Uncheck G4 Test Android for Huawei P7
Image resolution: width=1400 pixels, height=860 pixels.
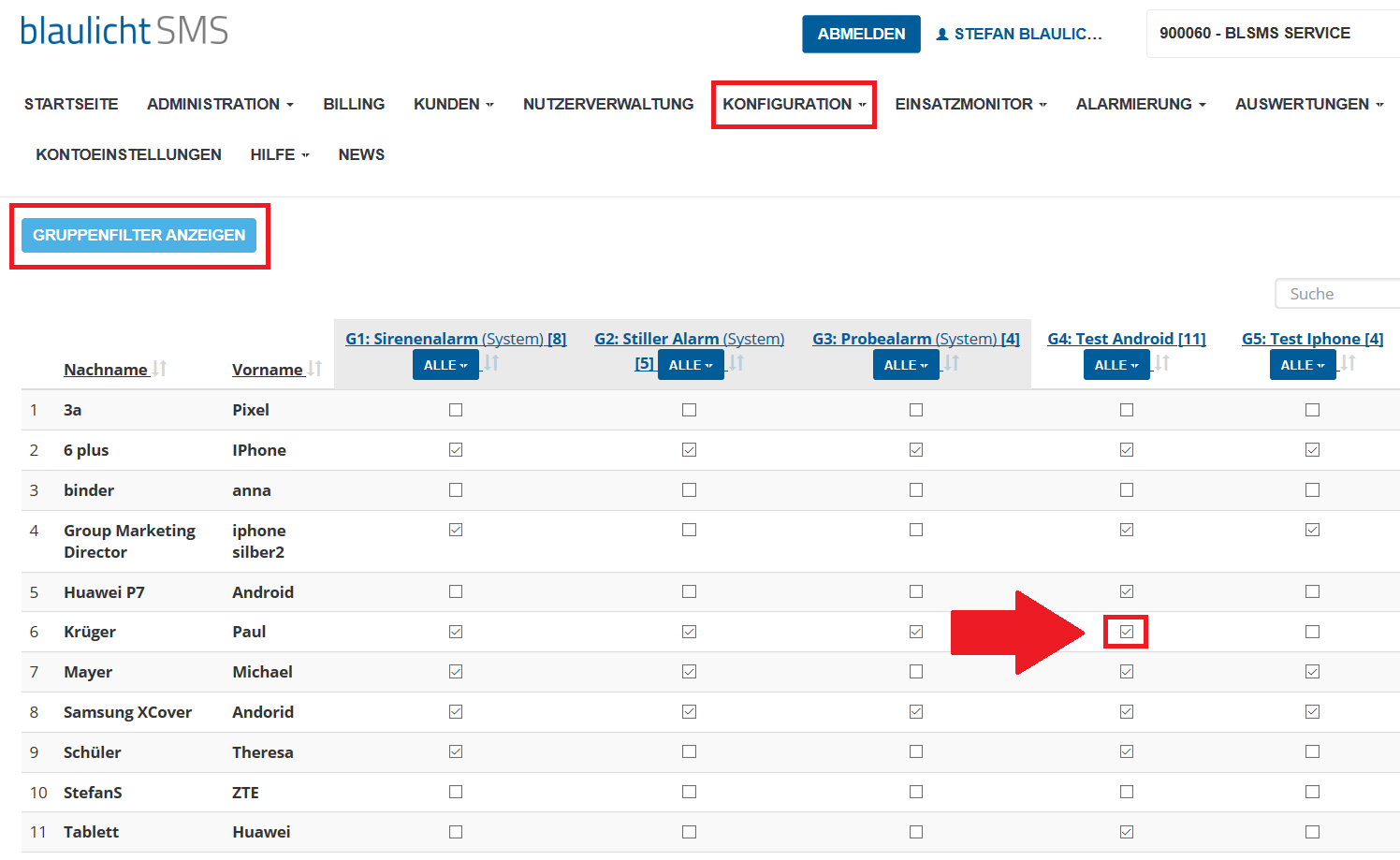1127,591
